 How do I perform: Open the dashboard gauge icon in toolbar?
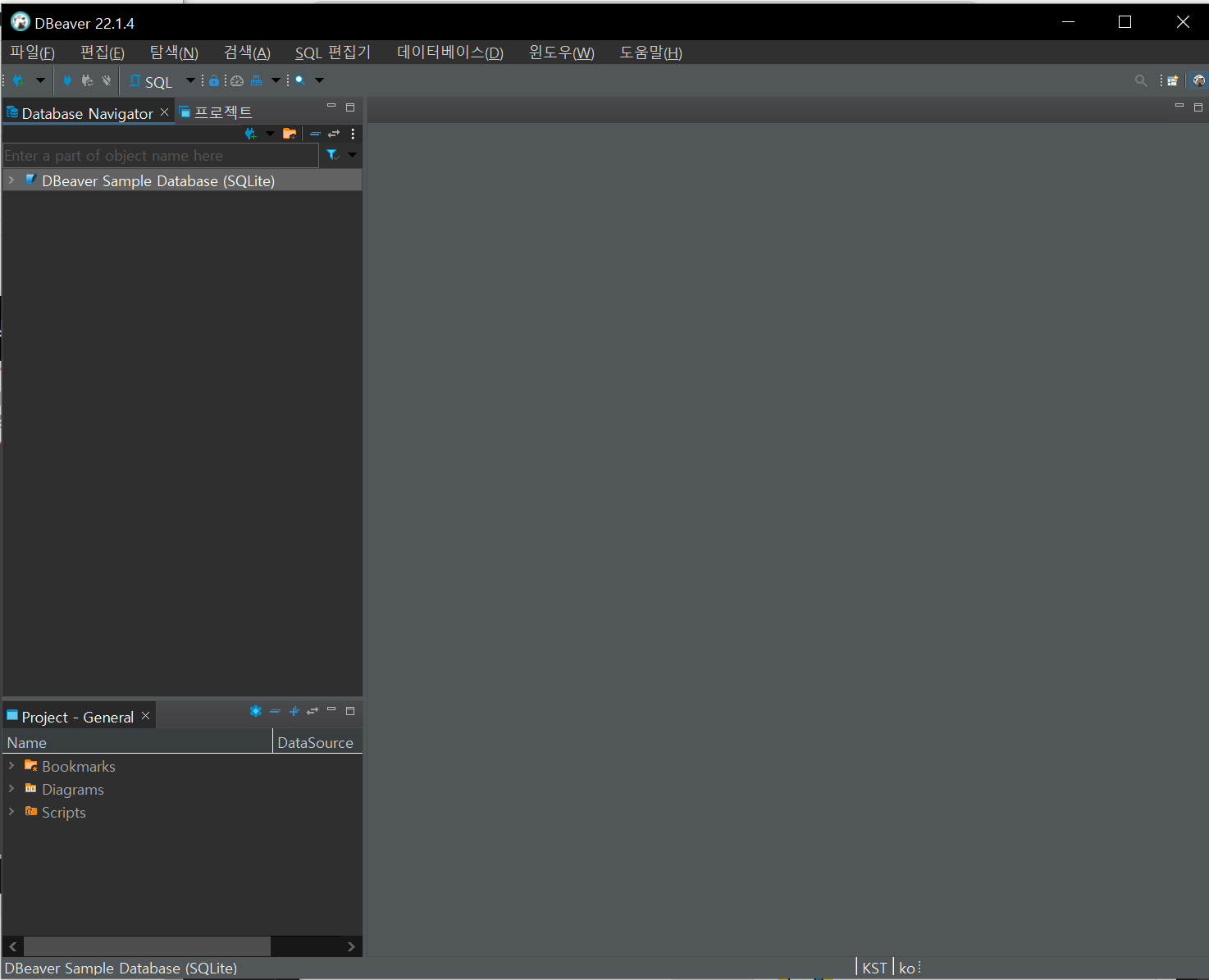pos(237,80)
